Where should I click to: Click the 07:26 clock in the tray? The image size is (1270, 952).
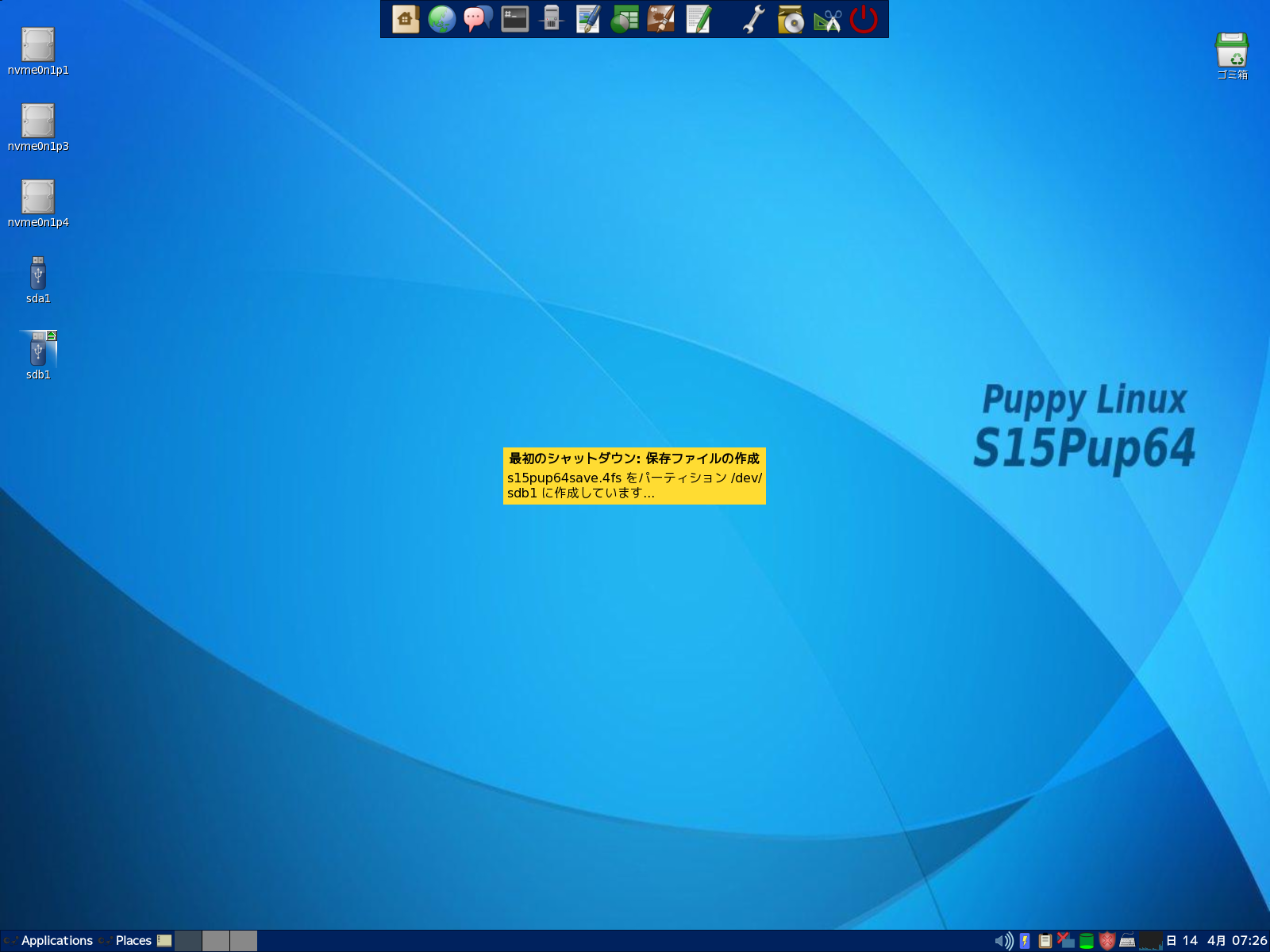tap(1249, 941)
